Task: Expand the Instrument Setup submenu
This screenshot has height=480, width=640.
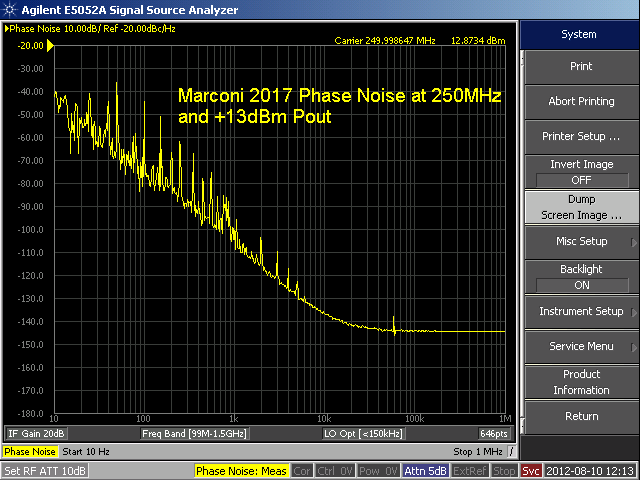Action: point(581,312)
